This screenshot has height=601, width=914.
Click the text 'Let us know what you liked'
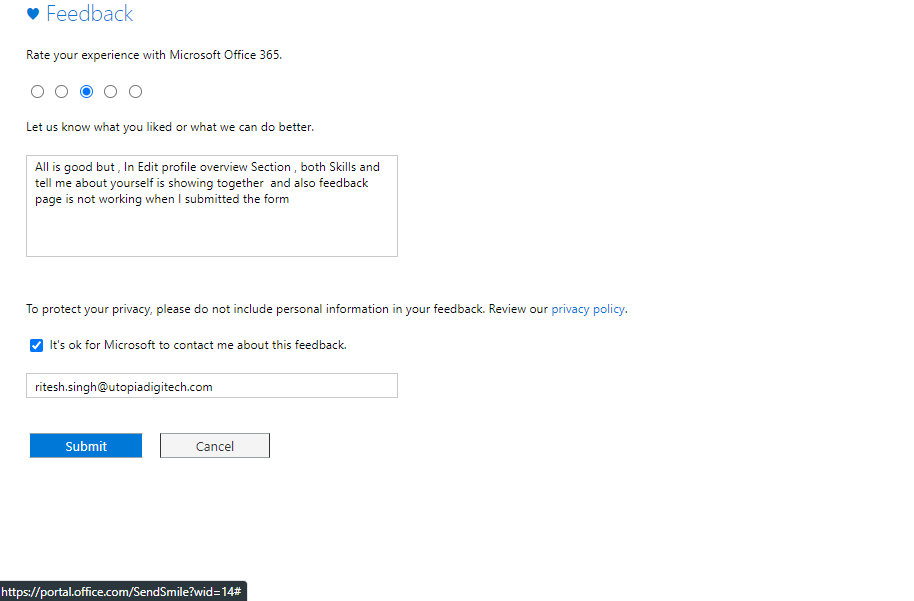click(x=99, y=127)
